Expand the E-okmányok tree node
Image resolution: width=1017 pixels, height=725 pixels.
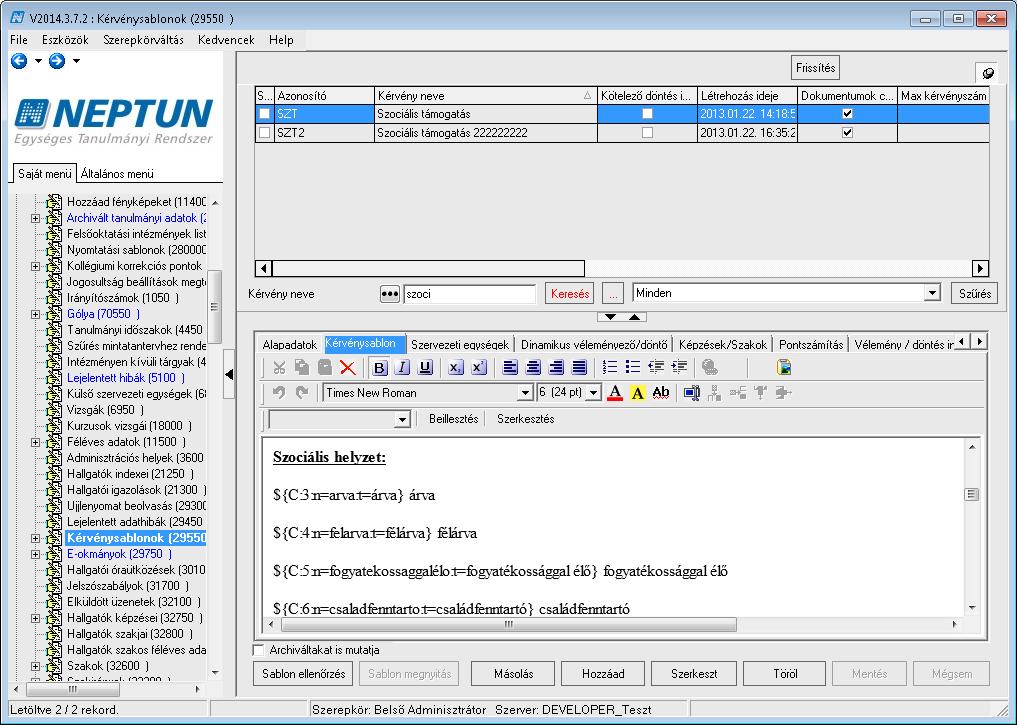tap(36, 554)
